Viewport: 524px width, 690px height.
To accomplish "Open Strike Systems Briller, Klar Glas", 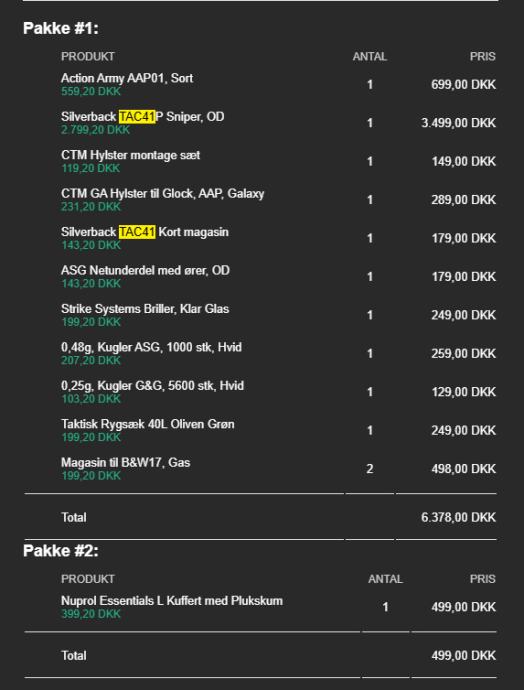I will tap(145, 309).
